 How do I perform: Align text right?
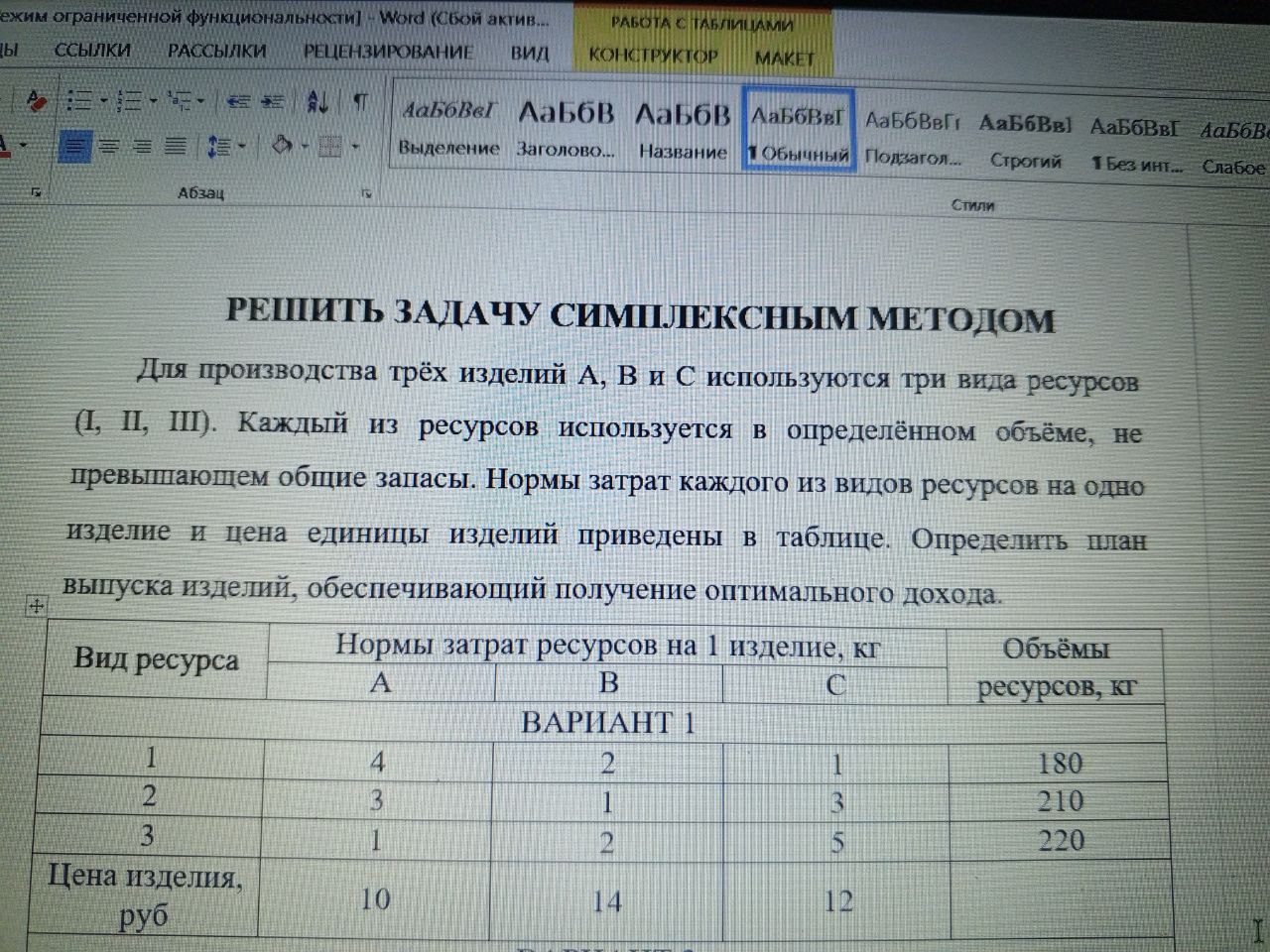coord(143,148)
